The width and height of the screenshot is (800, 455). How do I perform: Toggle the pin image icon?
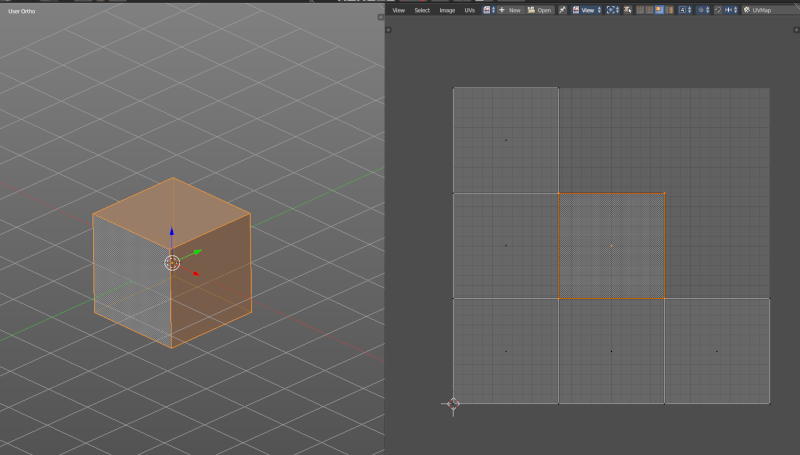point(562,10)
